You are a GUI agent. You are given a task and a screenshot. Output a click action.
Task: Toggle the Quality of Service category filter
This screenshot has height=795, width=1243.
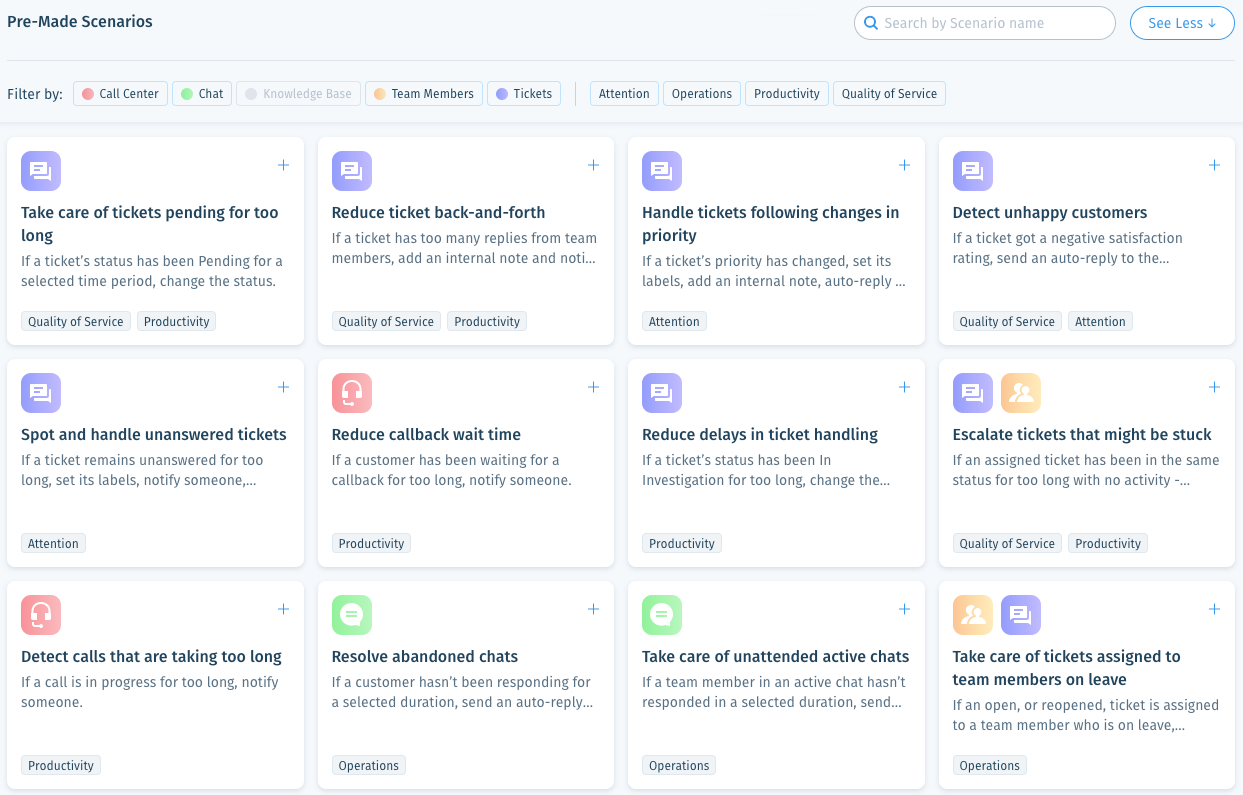pos(889,94)
